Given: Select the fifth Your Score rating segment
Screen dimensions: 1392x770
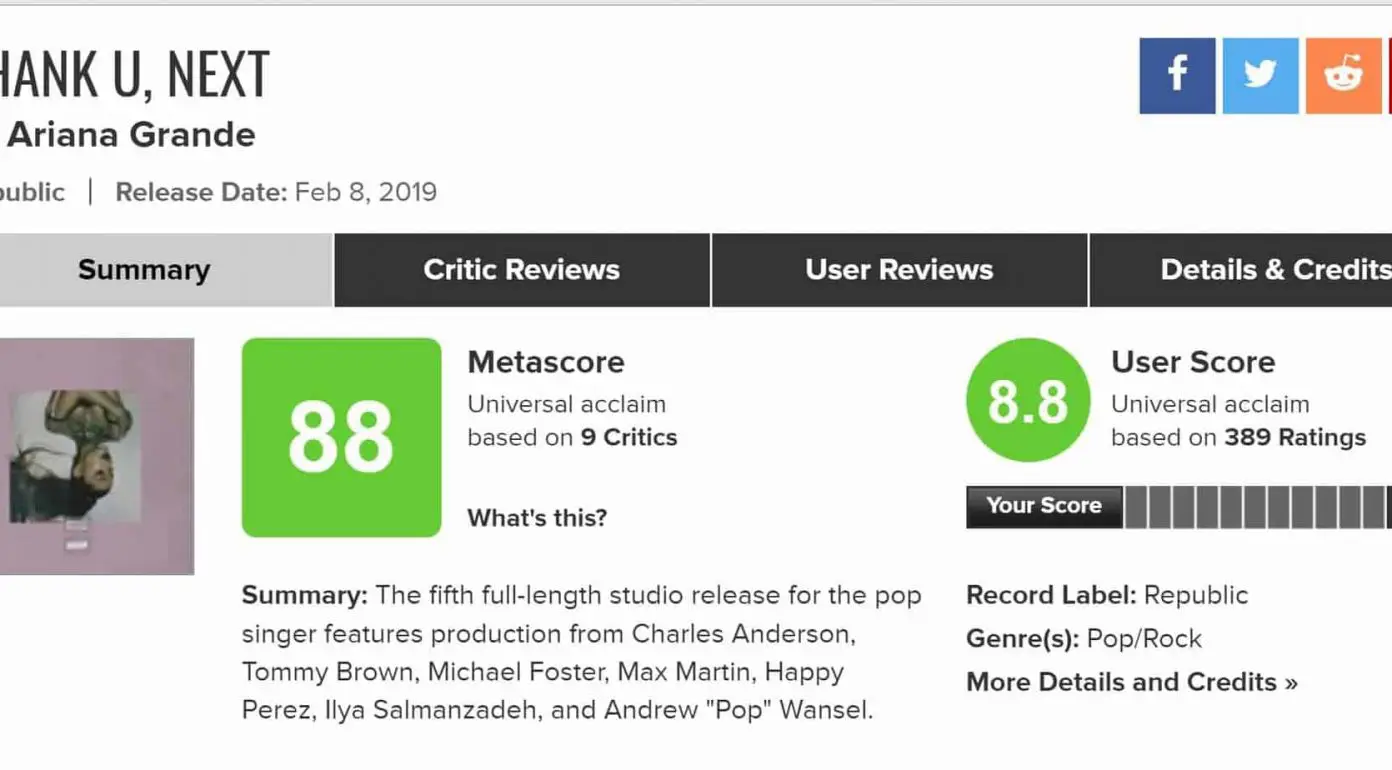Looking at the screenshot, I should tap(1232, 507).
